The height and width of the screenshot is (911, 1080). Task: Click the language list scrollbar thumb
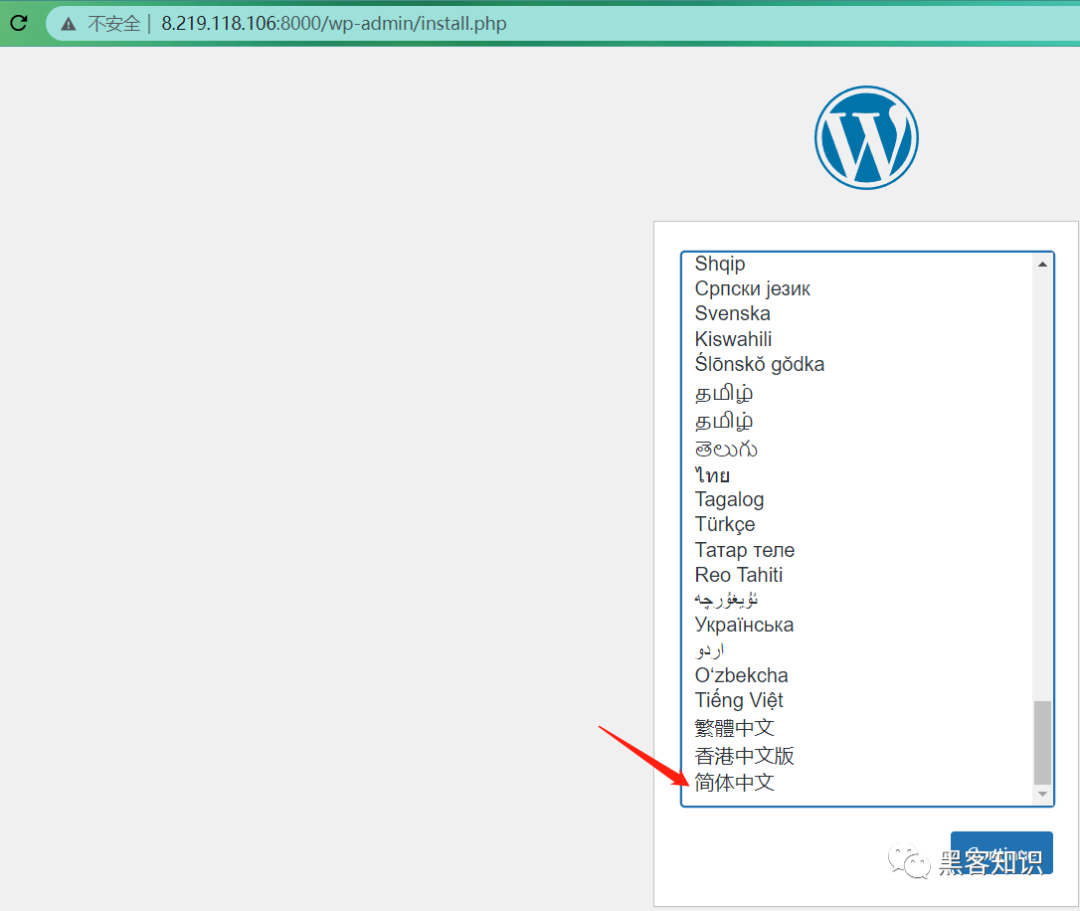[1042, 742]
